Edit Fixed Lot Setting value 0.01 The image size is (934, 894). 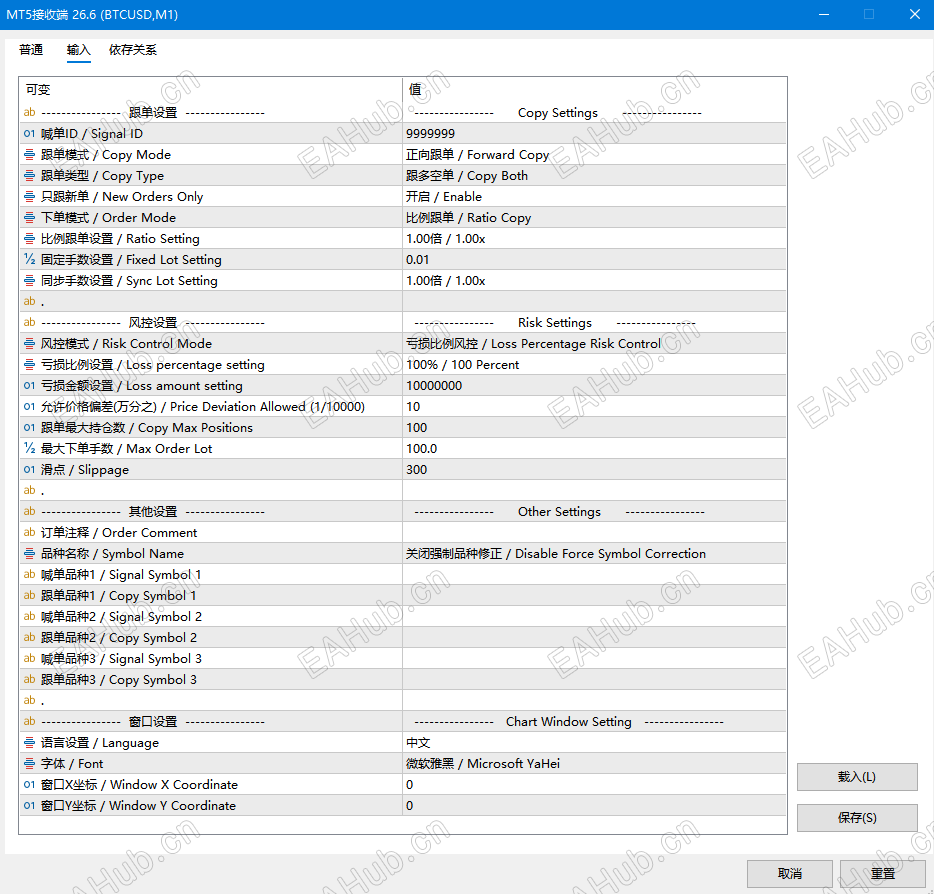[x=594, y=260]
